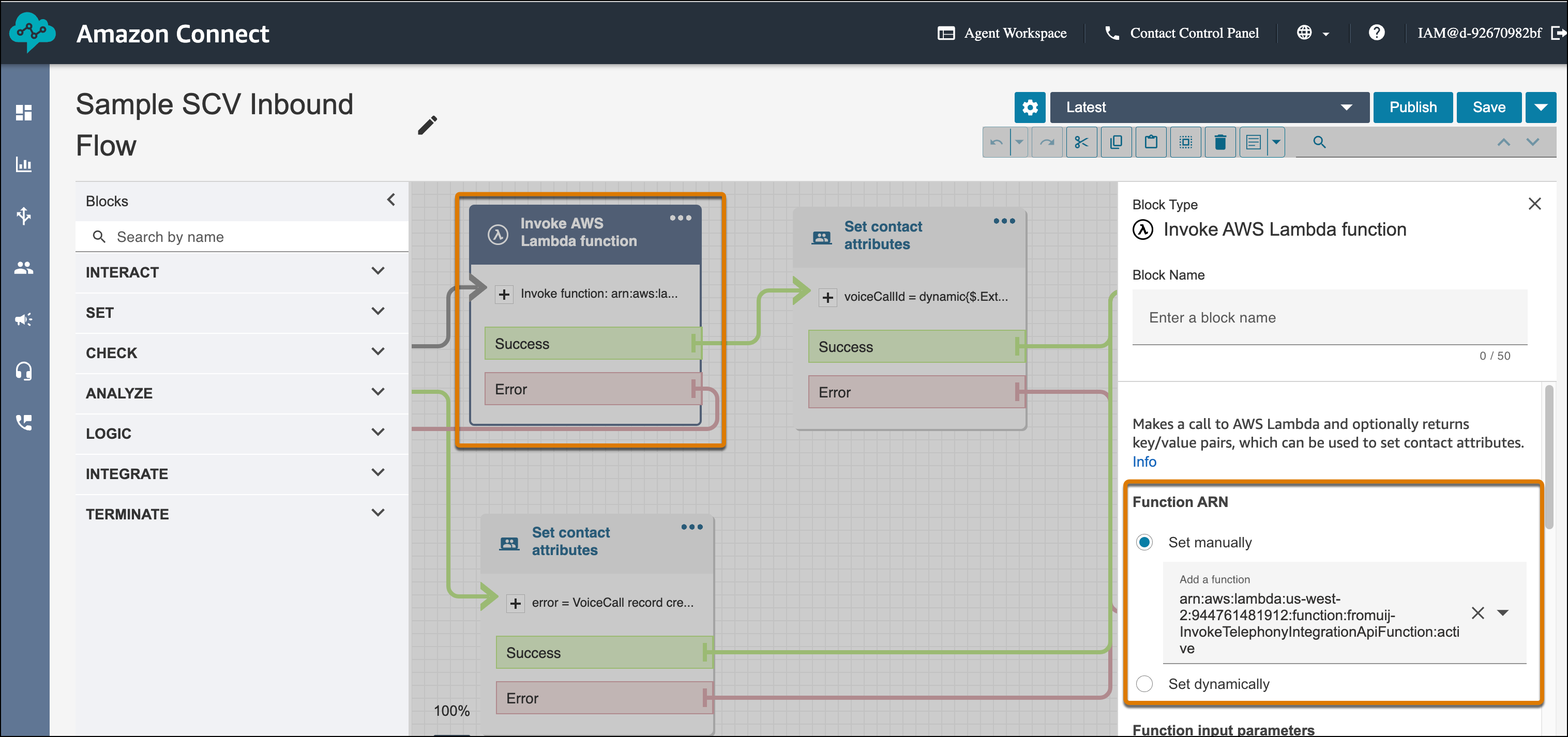Viewport: 1568px width, 737px height.
Task: Expand the ANALYZE blocks section
Action: [242, 393]
